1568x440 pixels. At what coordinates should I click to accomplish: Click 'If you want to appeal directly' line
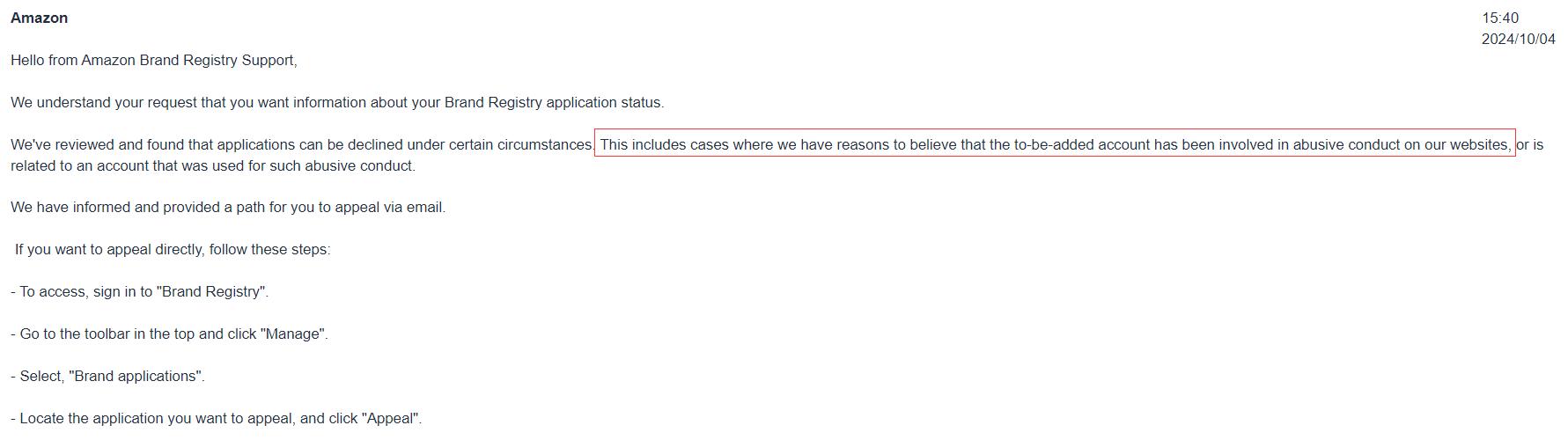[173, 250]
